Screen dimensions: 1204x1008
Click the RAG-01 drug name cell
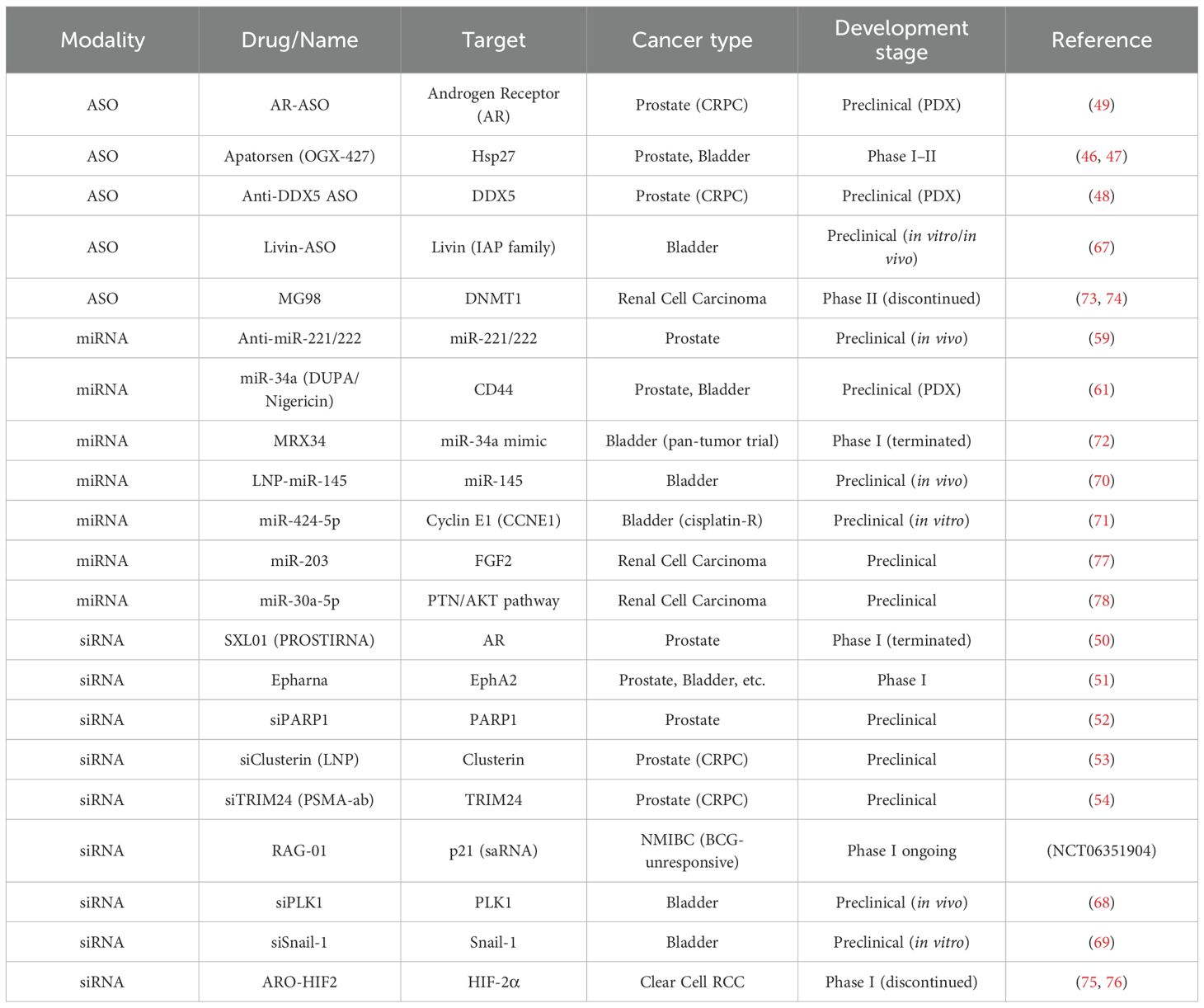point(299,850)
